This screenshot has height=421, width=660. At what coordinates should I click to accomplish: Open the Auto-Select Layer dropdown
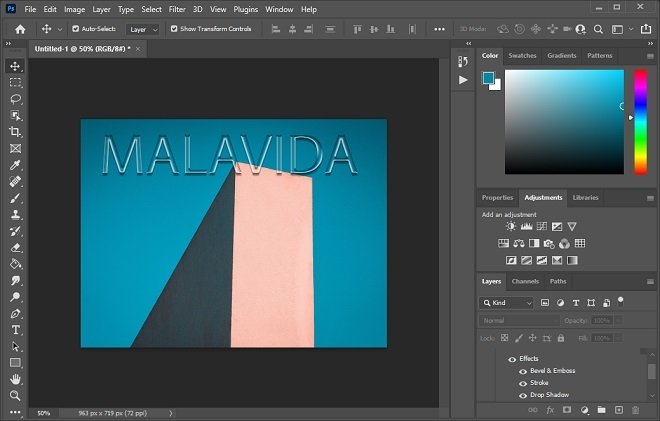click(143, 29)
